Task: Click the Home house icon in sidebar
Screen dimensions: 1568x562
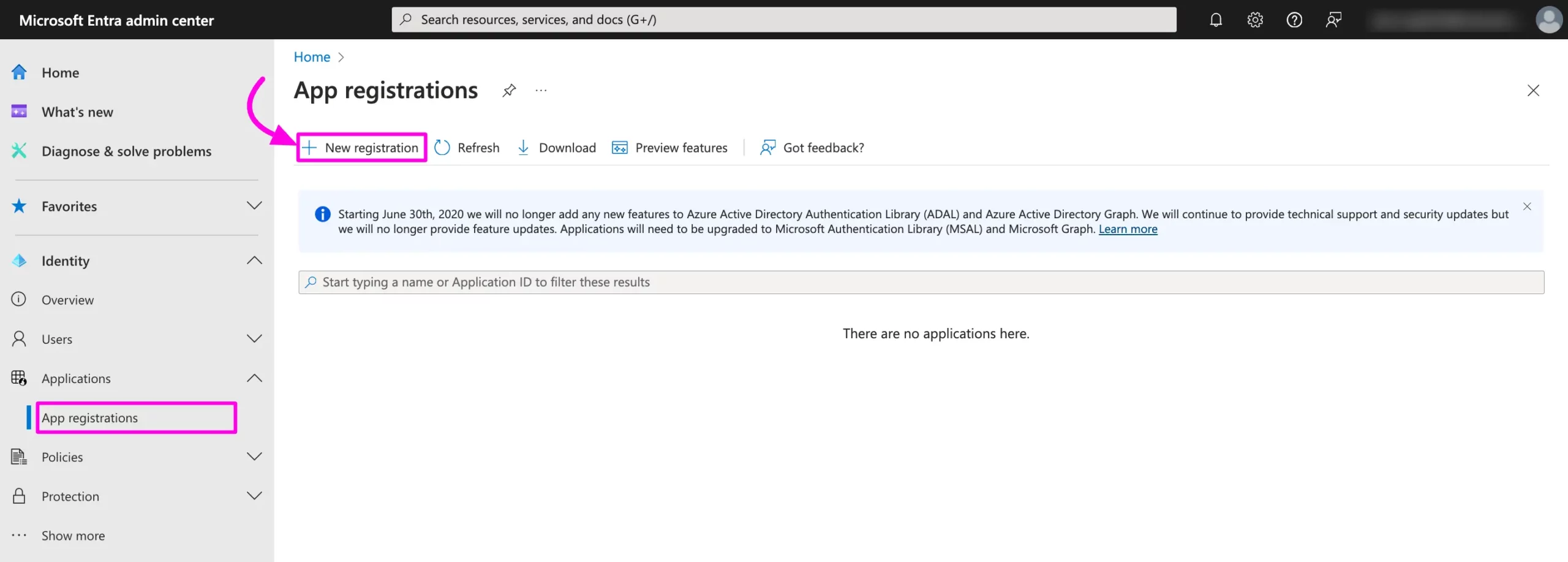Action: (x=19, y=72)
